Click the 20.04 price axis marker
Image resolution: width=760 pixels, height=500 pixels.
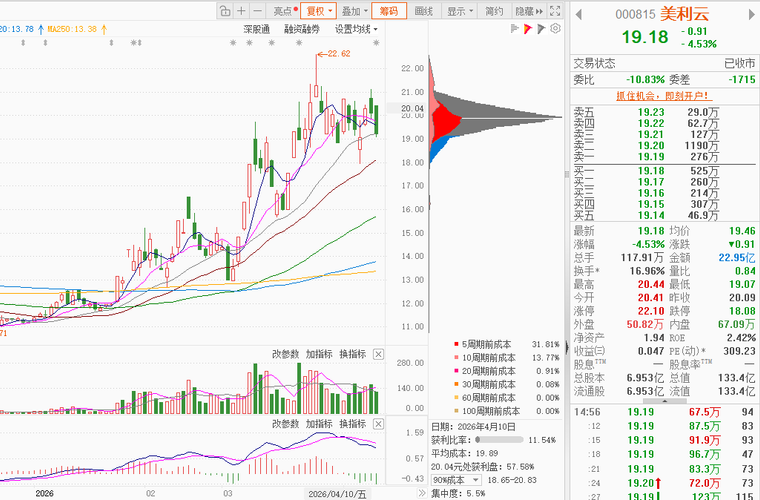point(412,109)
